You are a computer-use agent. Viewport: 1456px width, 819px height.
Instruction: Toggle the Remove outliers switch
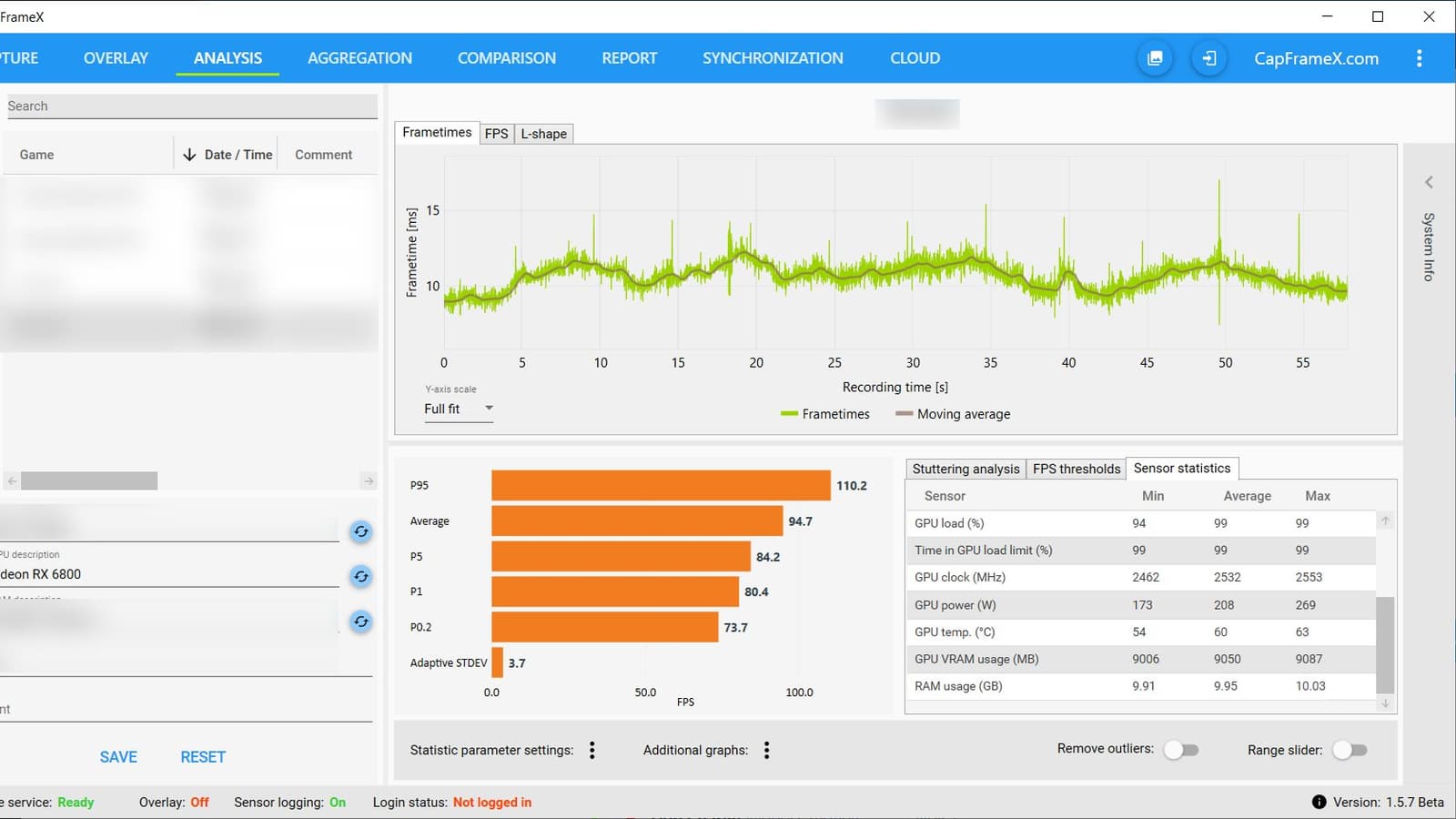click(1181, 750)
